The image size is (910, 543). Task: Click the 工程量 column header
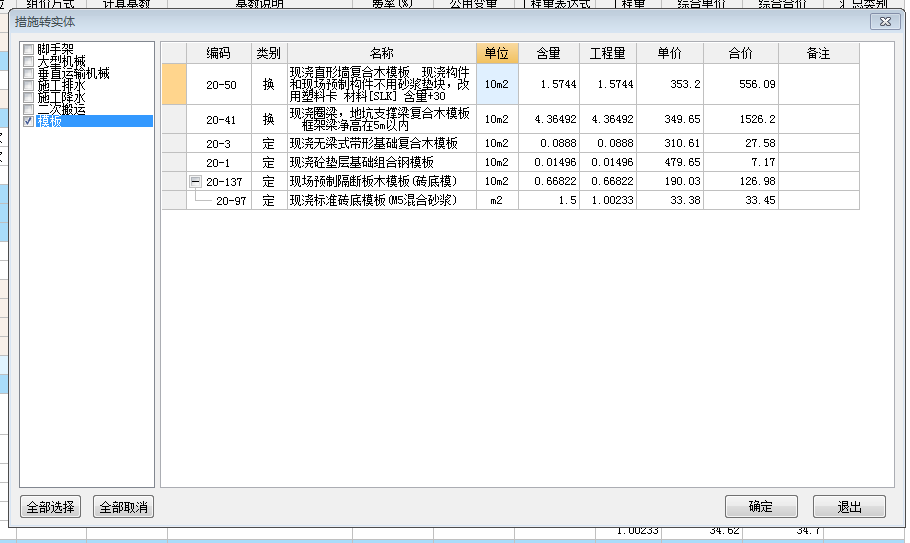608,53
